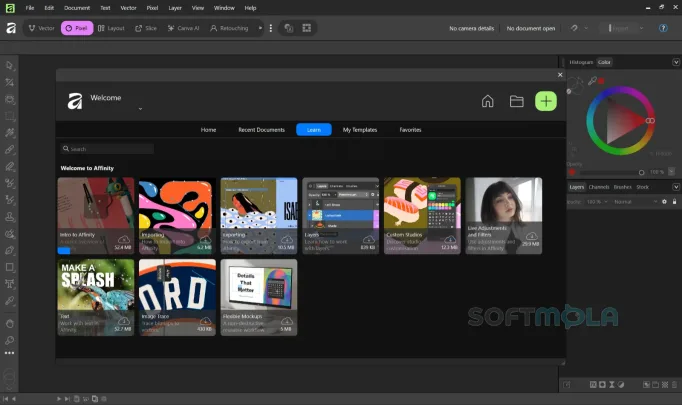Switch to the Canva AI studio

click(x=184, y=28)
